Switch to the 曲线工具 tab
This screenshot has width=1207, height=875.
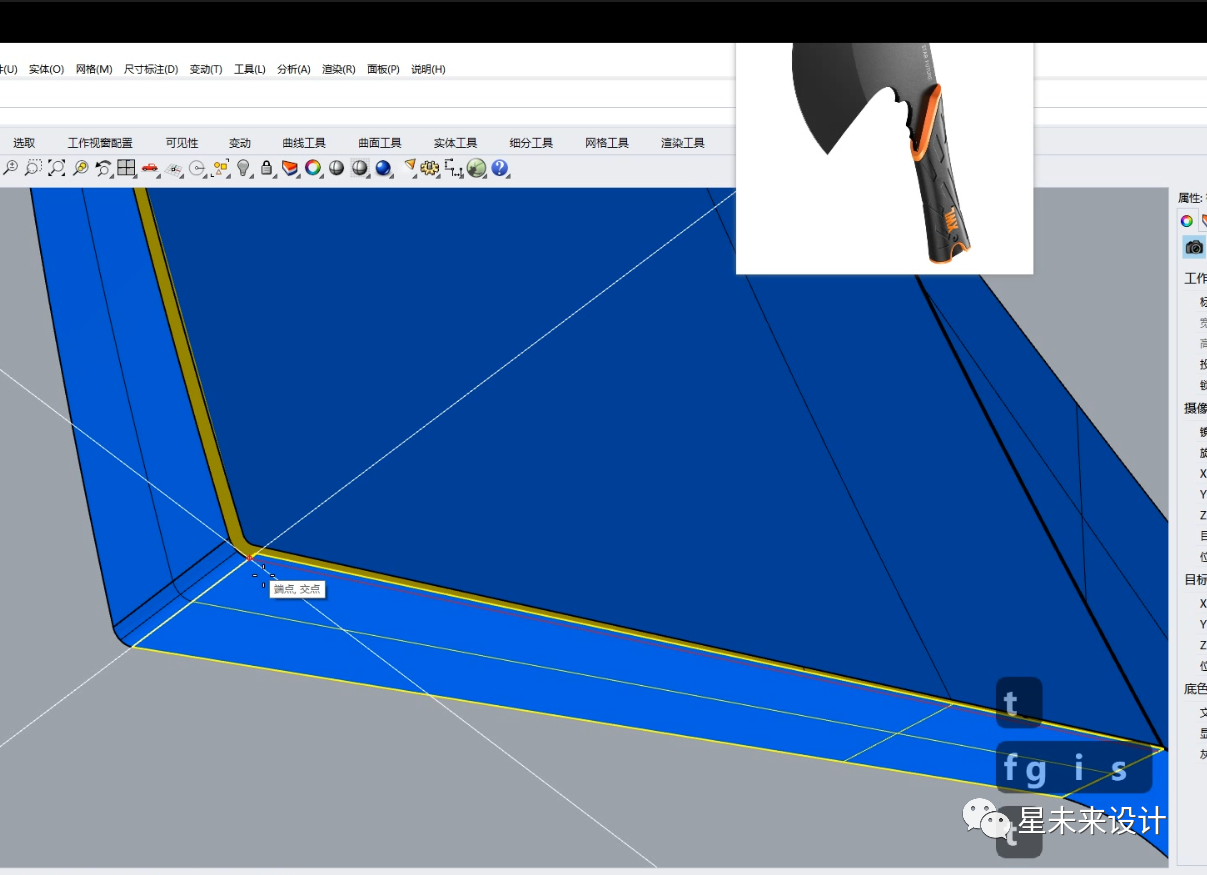(304, 143)
